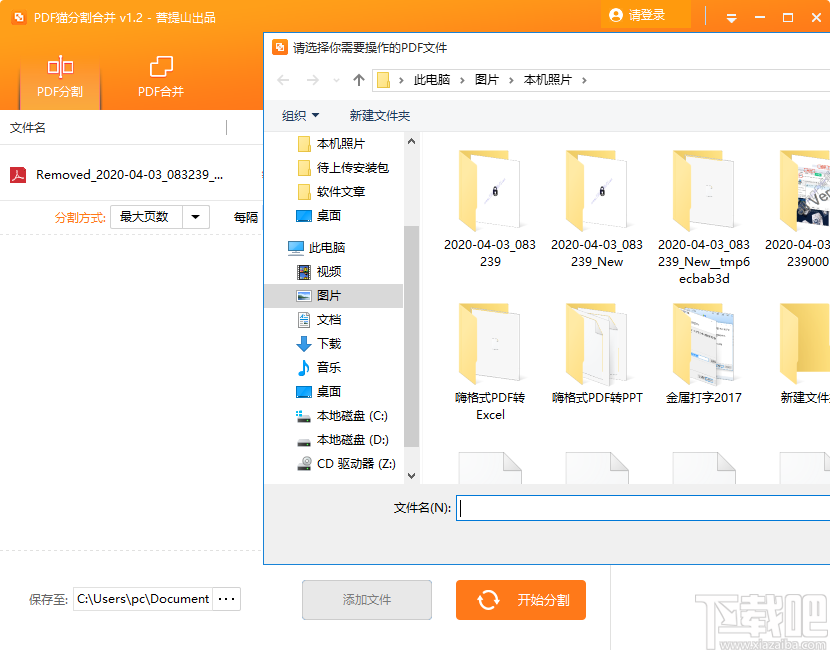Browse save path with ... button
This screenshot has width=830, height=650.
(227, 599)
